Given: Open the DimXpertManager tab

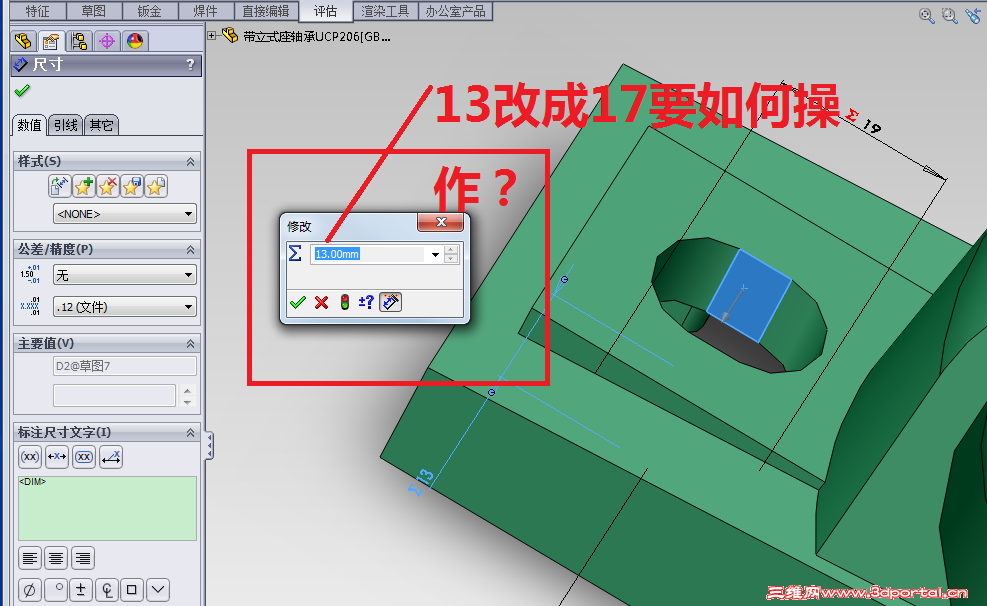Looking at the screenshot, I should pos(105,41).
